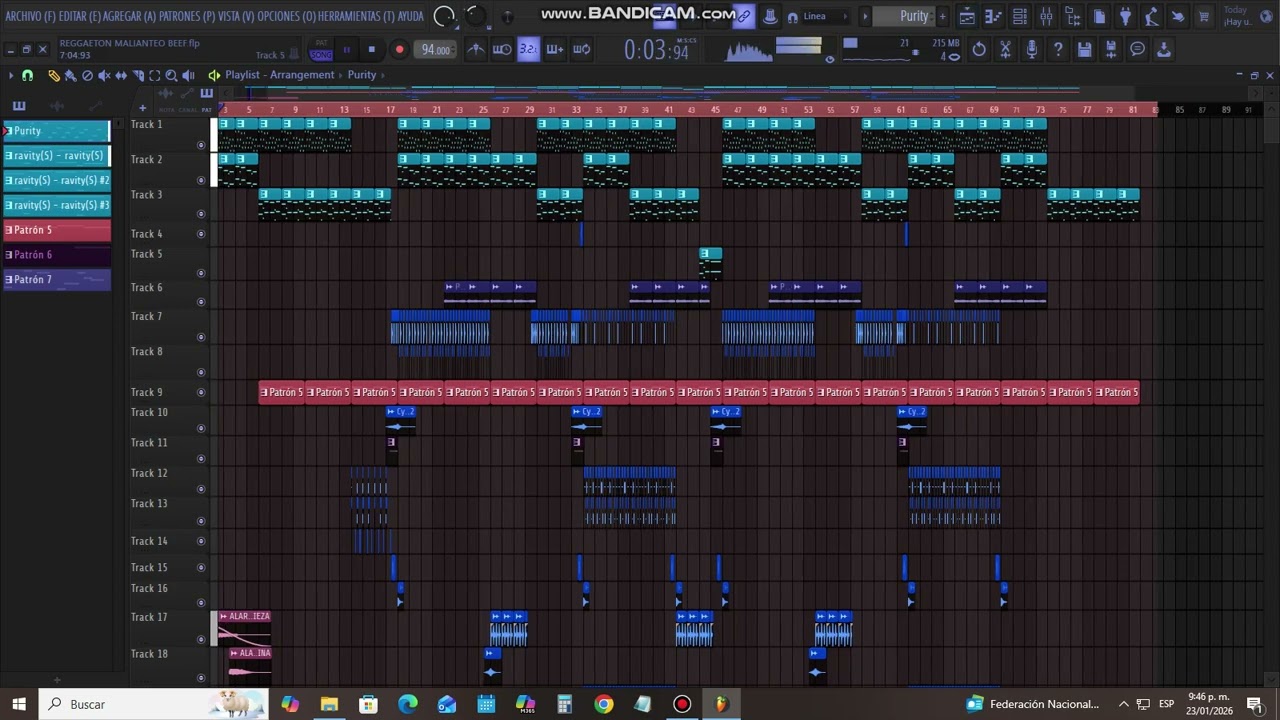Toggle tempo tapper icon

click(x=1151, y=16)
